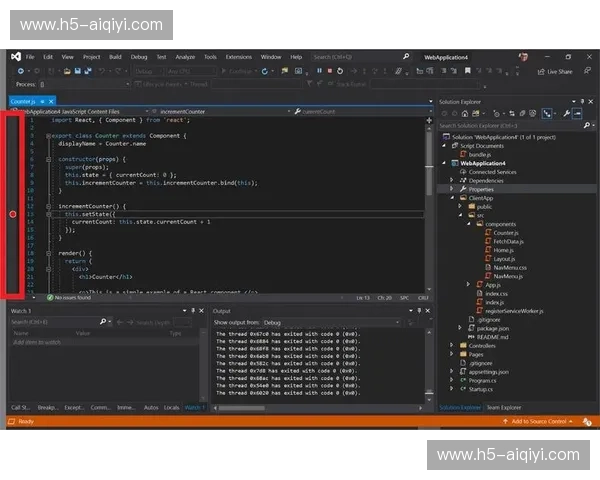Screen dimensions: 600x480
Task: Click the Save All icon
Action: click(88, 71)
